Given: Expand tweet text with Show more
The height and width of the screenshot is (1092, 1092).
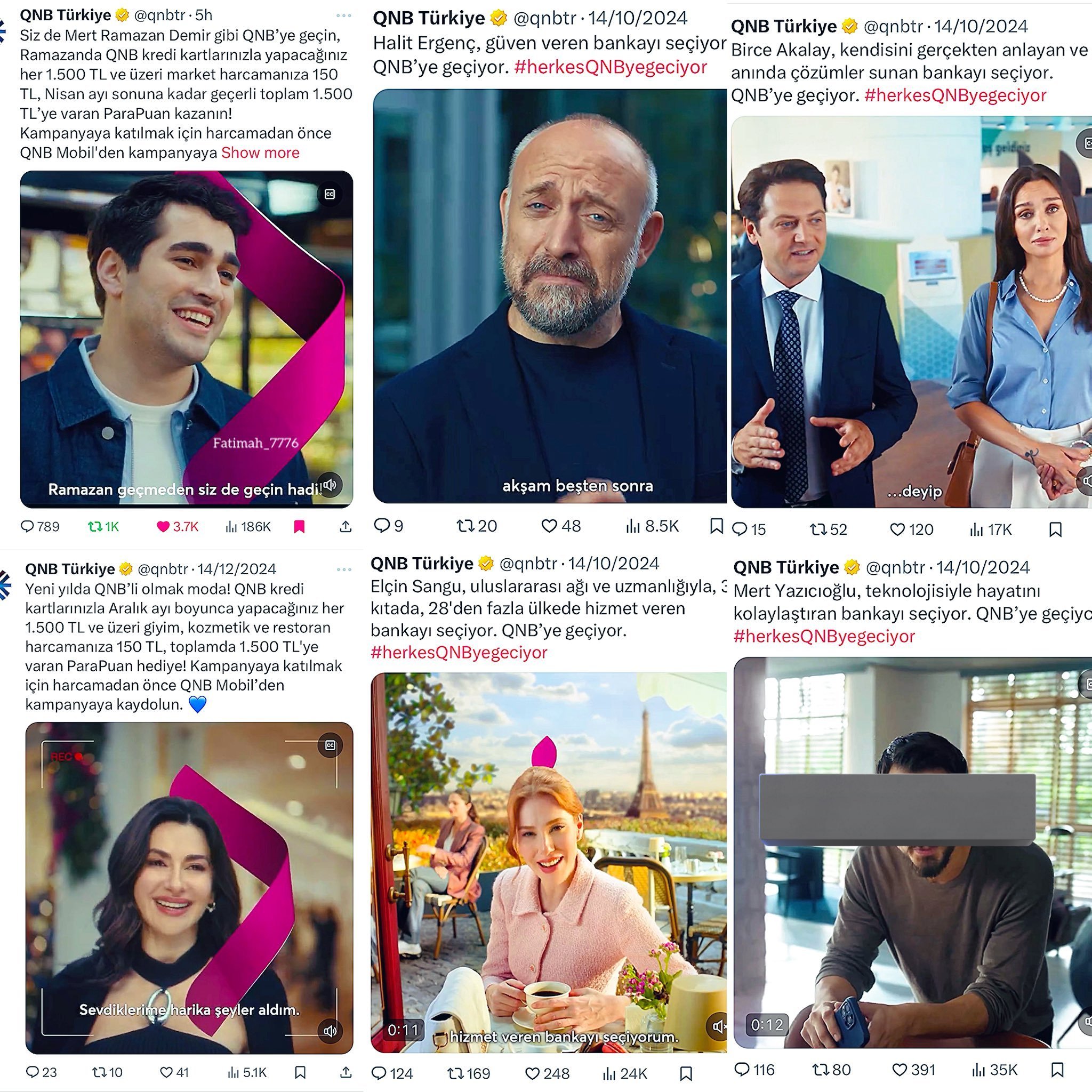Looking at the screenshot, I should pyautogui.click(x=260, y=152).
